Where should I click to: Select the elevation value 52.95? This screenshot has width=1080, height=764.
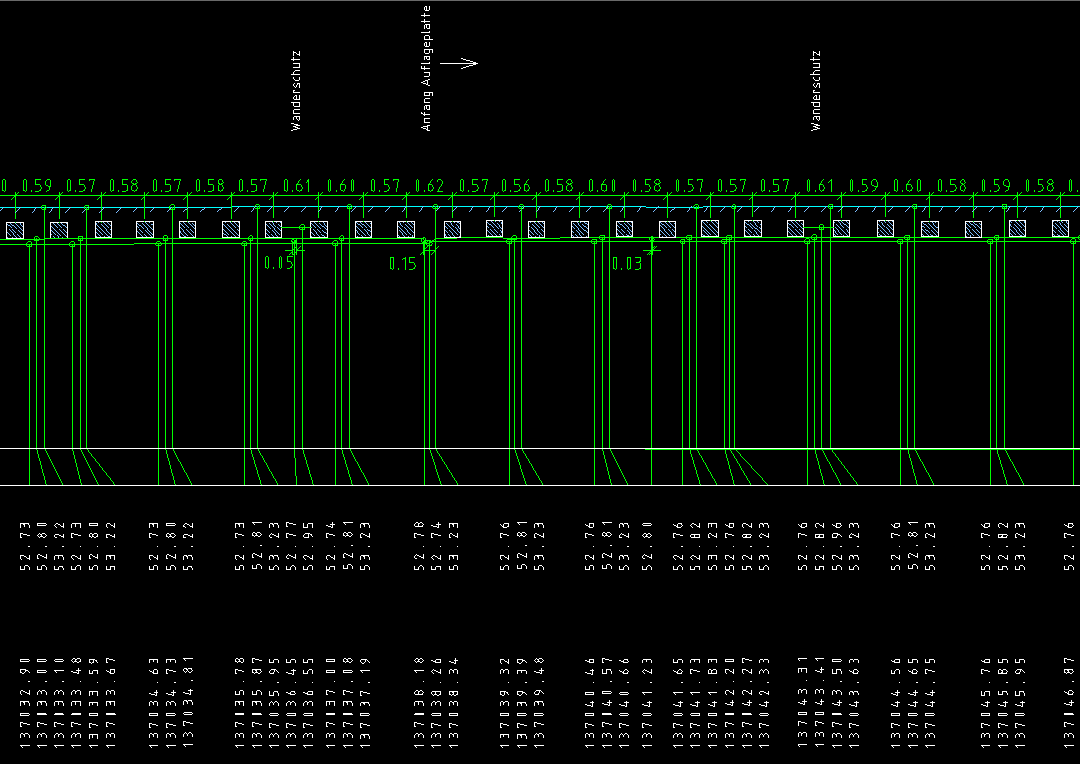(309, 546)
